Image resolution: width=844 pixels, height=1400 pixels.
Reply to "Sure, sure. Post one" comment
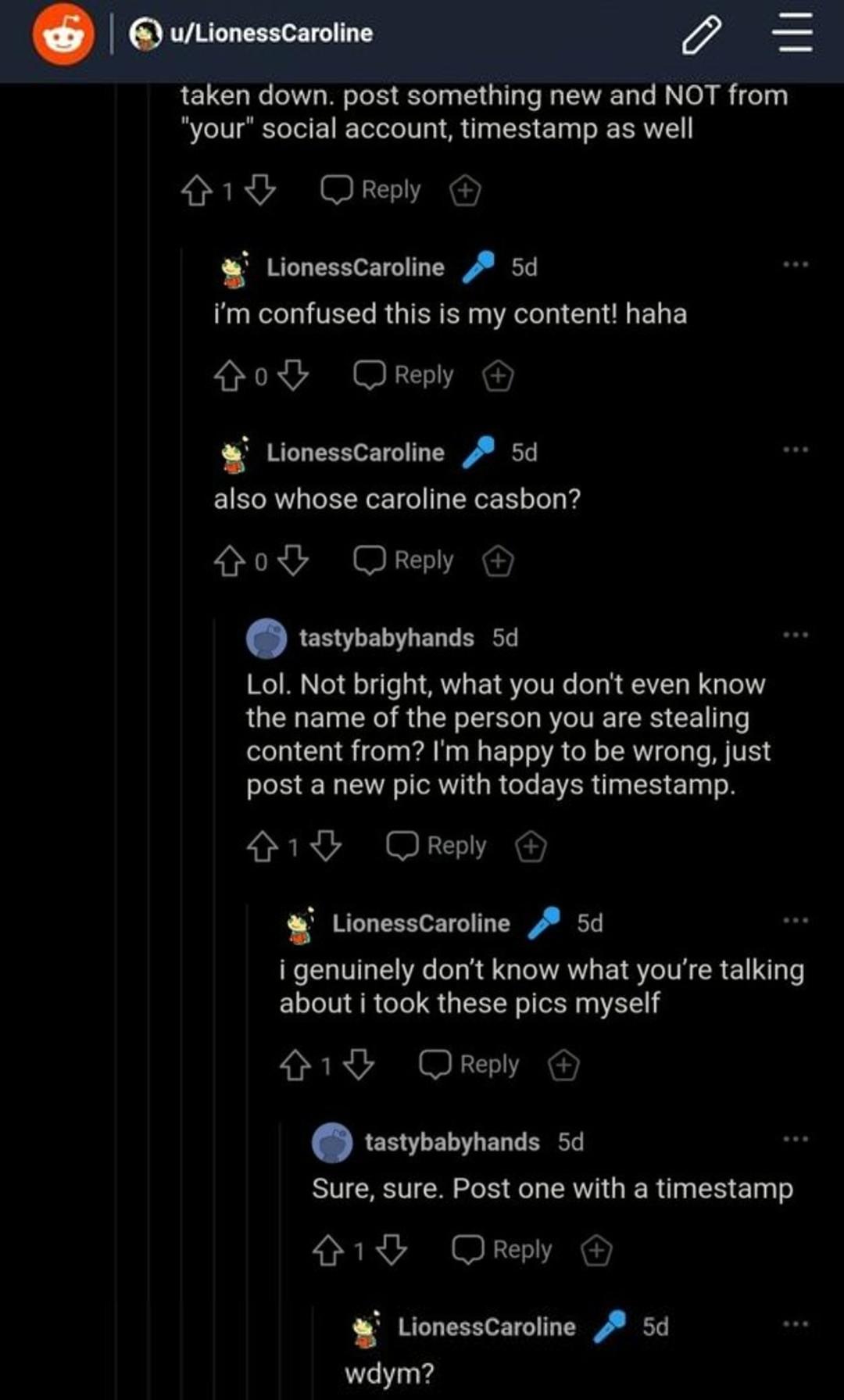click(502, 1250)
